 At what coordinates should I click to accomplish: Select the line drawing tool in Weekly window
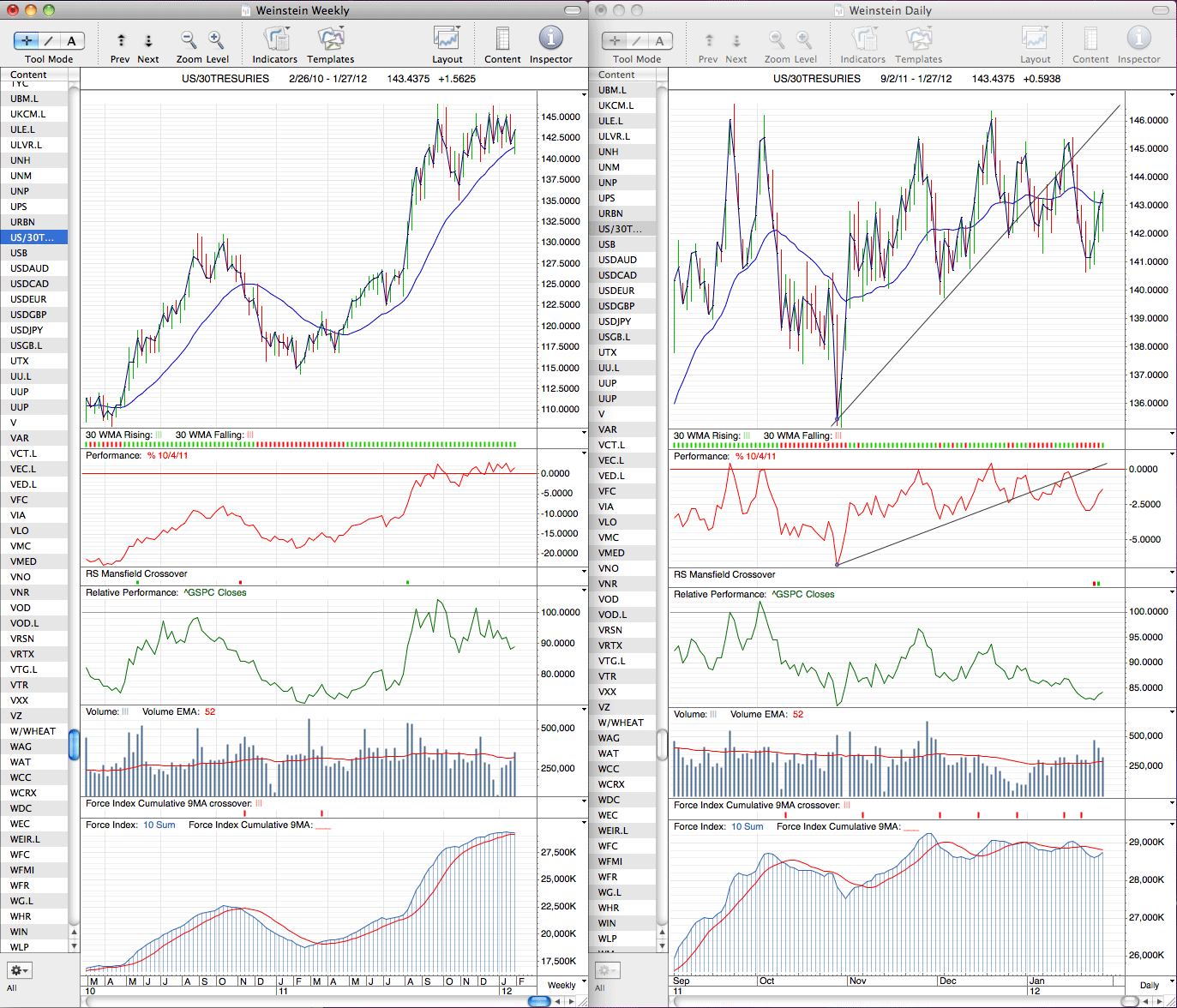(x=50, y=40)
